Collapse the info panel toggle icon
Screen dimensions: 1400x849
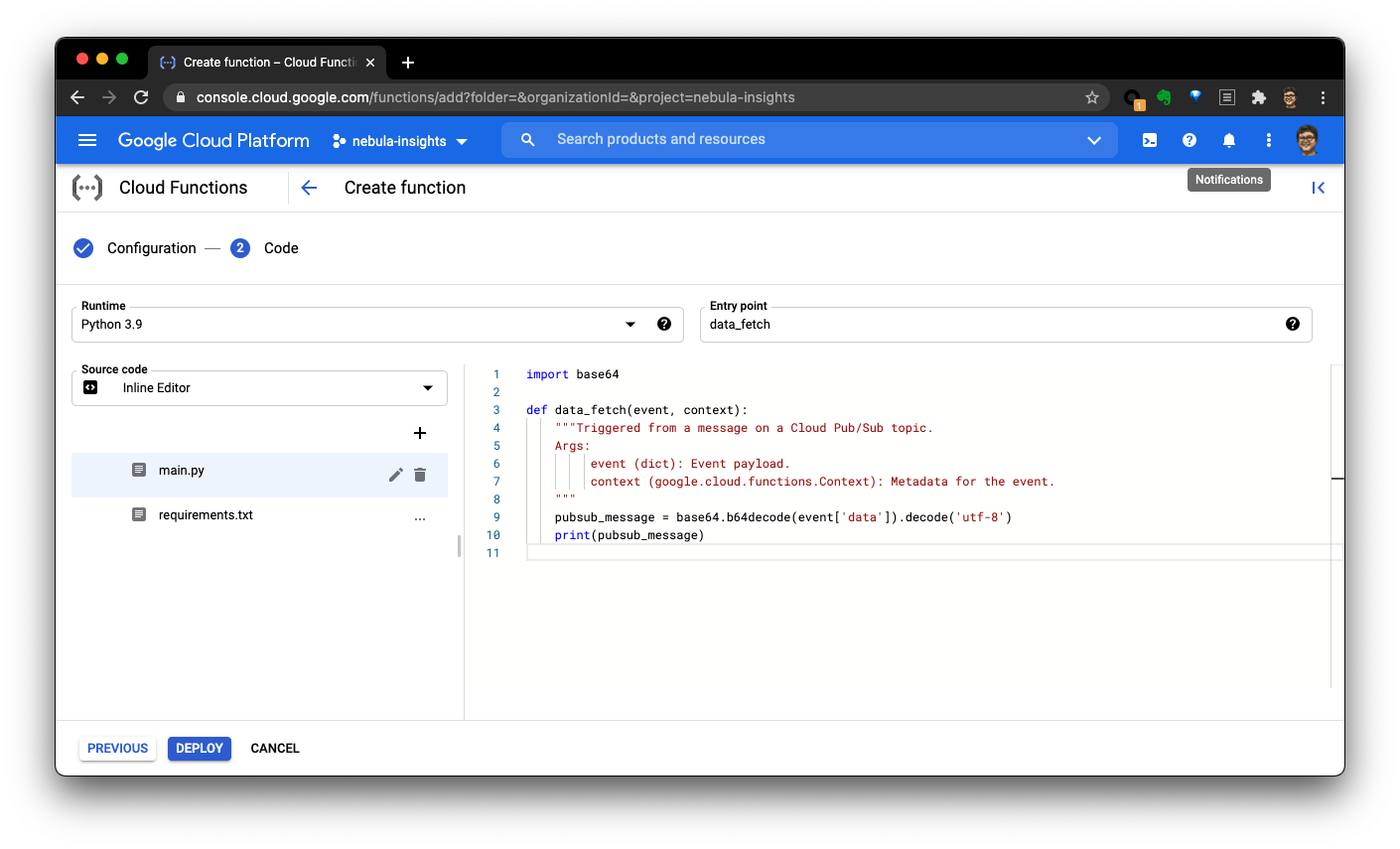pyautogui.click(x=1319, y=188)
